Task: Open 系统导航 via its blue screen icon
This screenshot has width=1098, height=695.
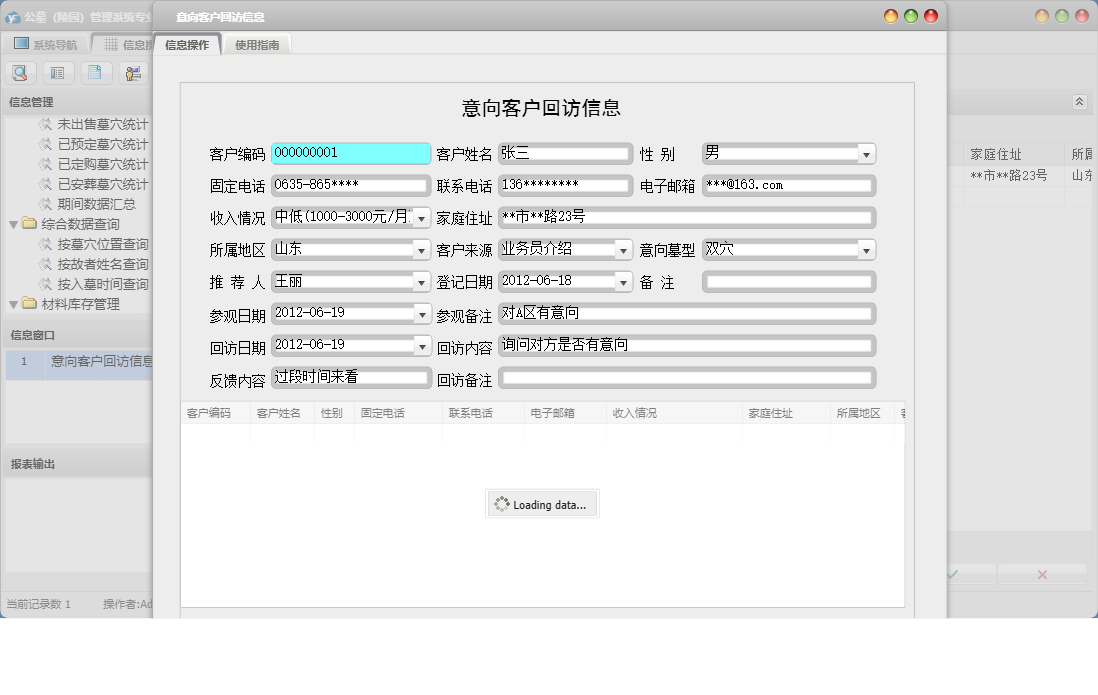Action: [18, 43]
